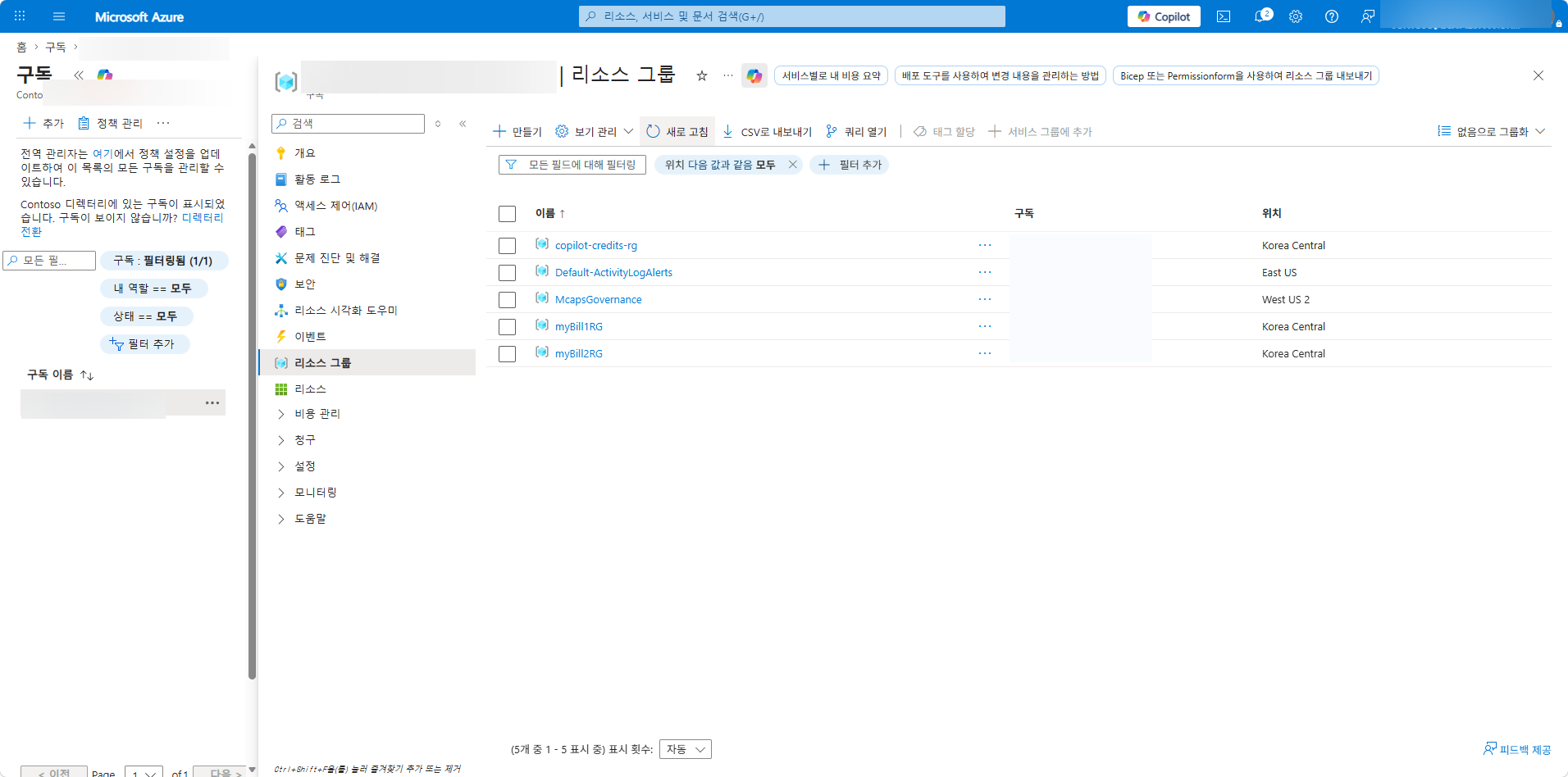Favorite the resource group page with the star
The height and width of the screenshot is (777, 1568).
702,75
